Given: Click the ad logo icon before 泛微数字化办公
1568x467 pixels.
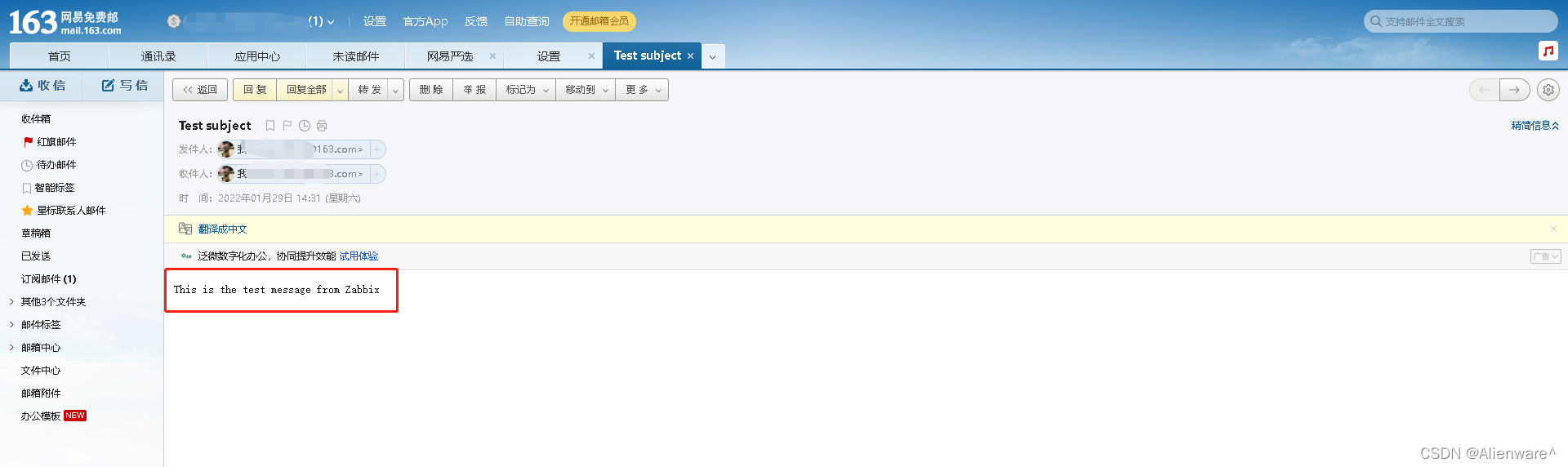Looking at the screenshot, I should tap(186, 256).
